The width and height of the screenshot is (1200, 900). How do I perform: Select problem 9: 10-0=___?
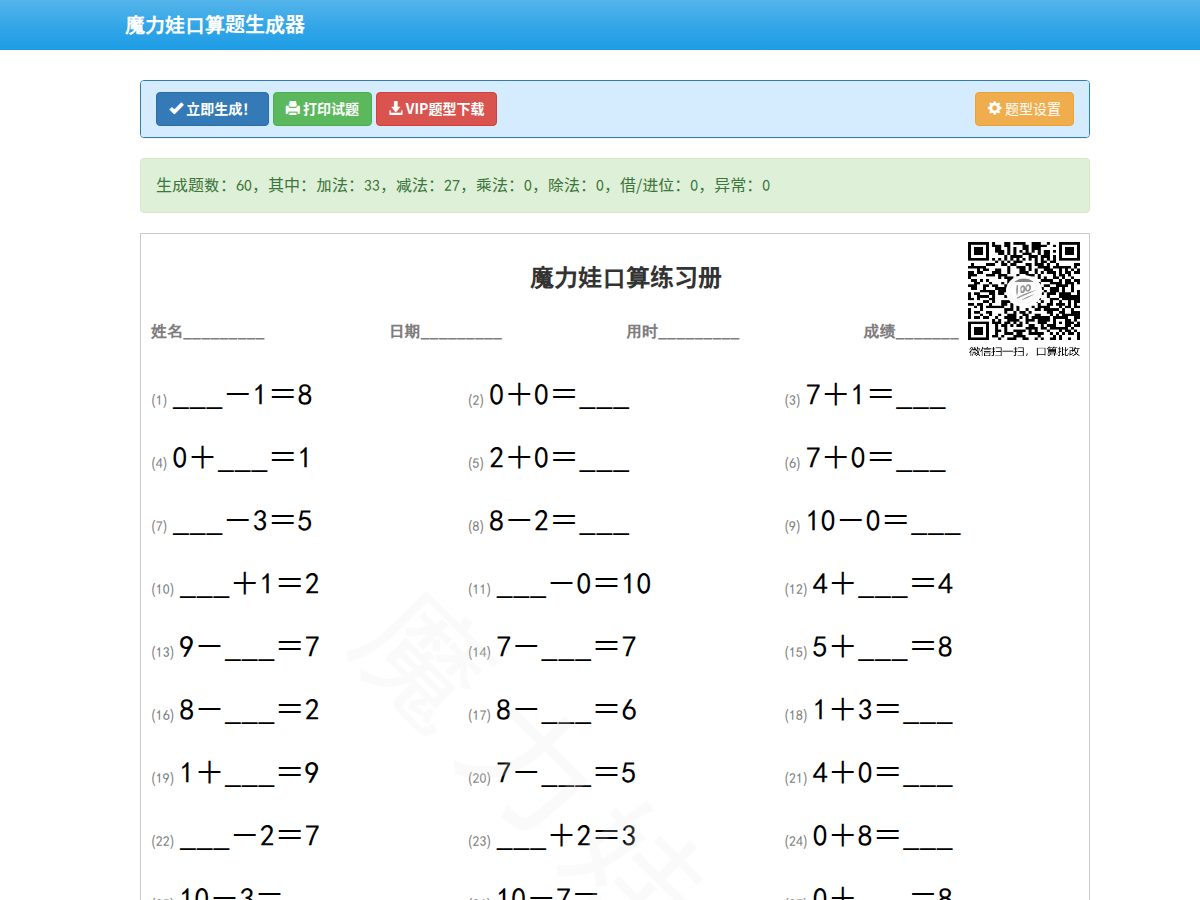873,522
